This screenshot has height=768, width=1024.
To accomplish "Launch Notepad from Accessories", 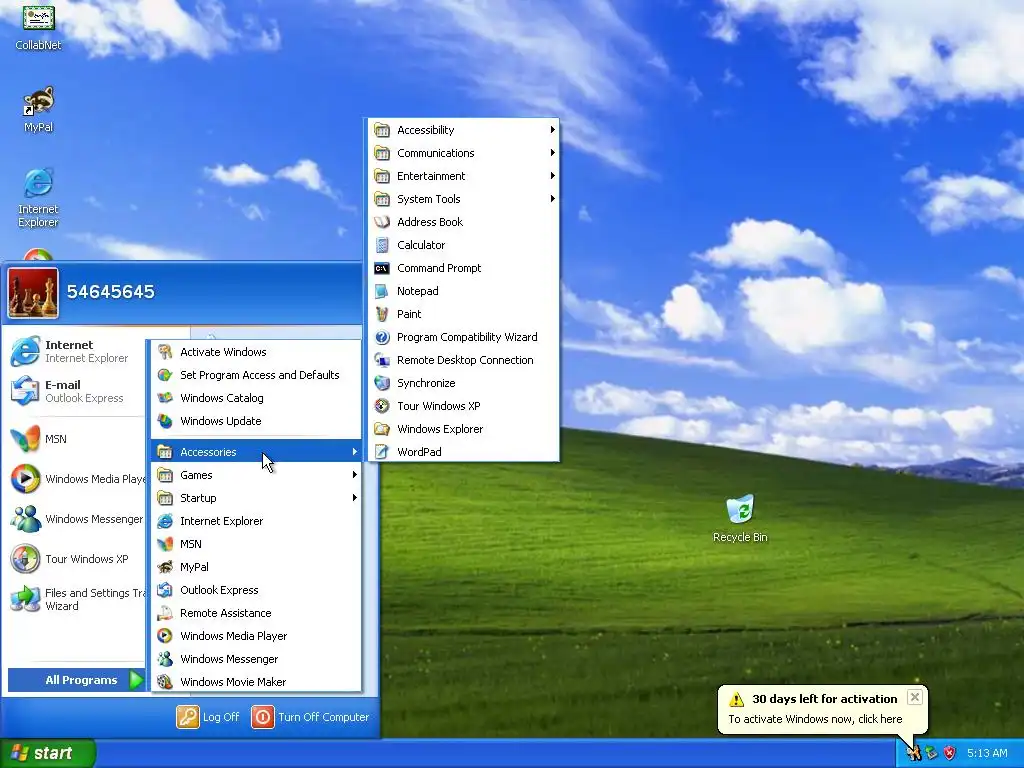I will click(464, 291).
